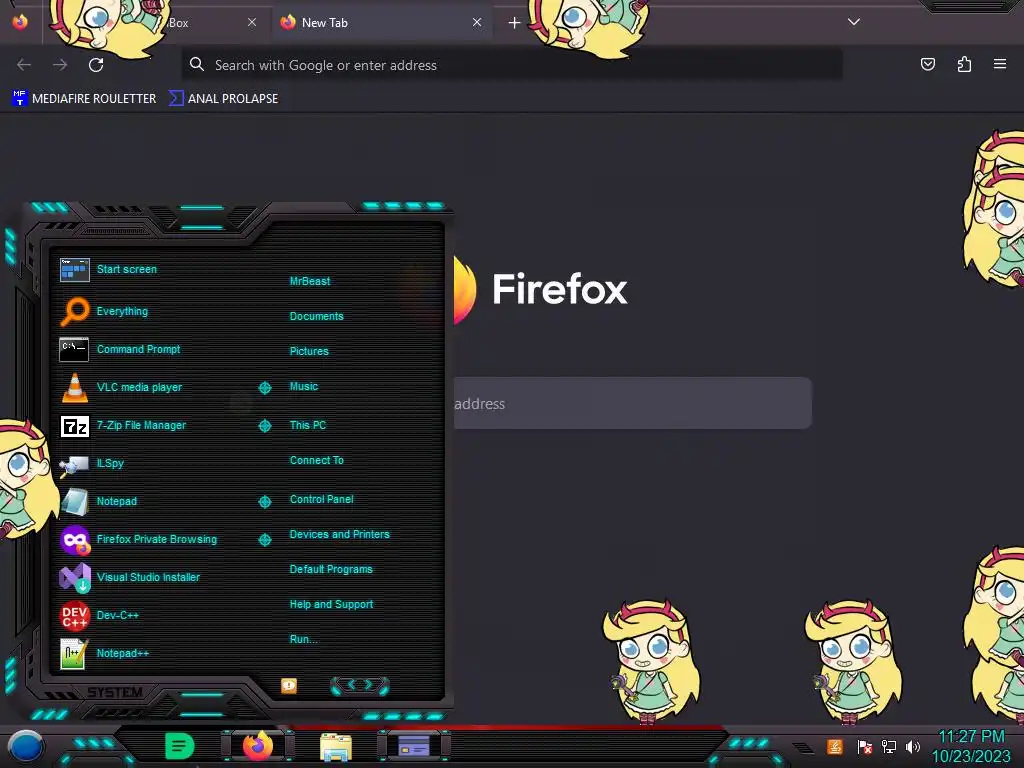1024x768 pixels.
Task: Switch to the New Tab tab
Action: pos(382,23)
